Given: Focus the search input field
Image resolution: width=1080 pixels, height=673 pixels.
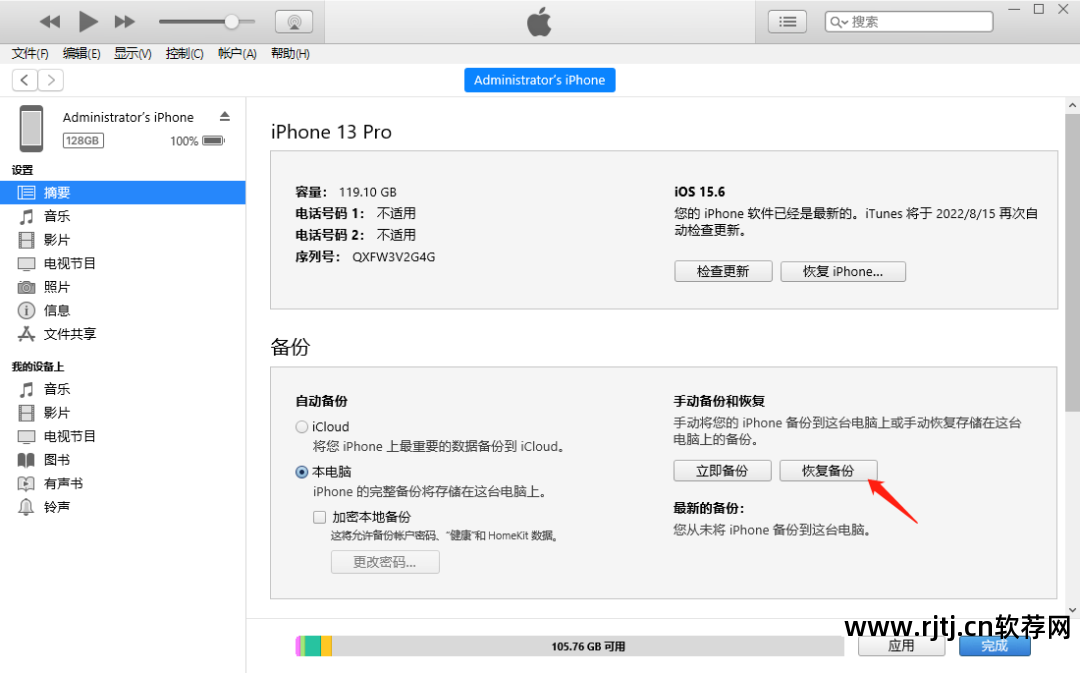Looking at the screenshot, I should 908,22.
